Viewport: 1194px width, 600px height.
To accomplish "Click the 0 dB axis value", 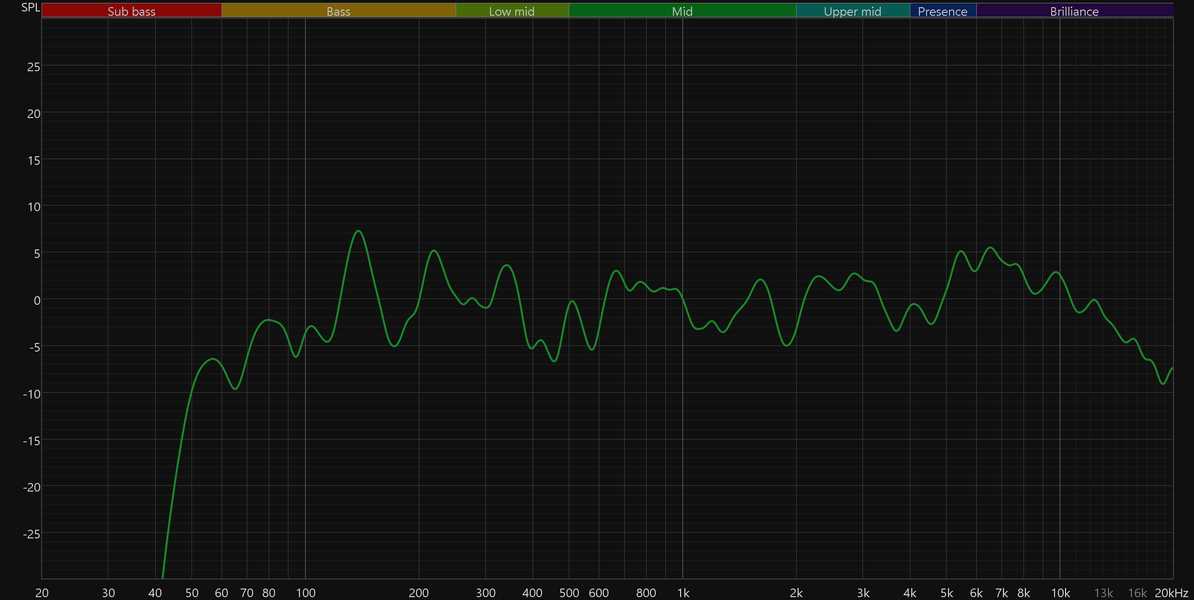I will pos(37,301).
